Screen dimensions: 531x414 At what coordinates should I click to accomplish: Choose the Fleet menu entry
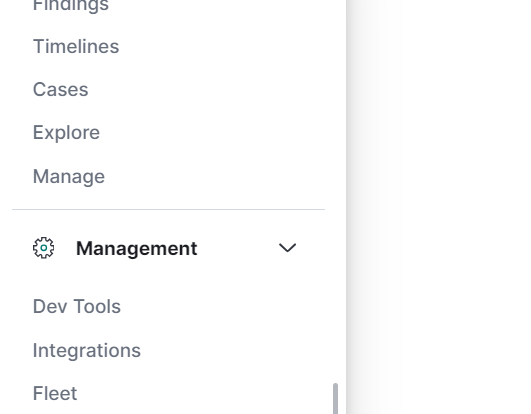55,393
